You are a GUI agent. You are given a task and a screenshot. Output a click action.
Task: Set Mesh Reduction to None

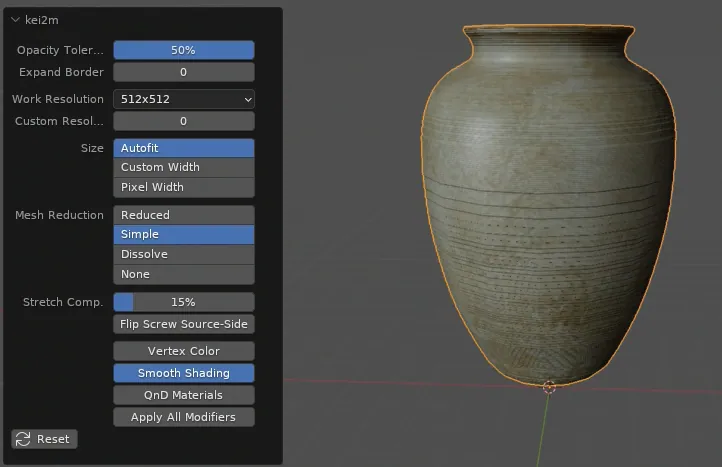184,274
